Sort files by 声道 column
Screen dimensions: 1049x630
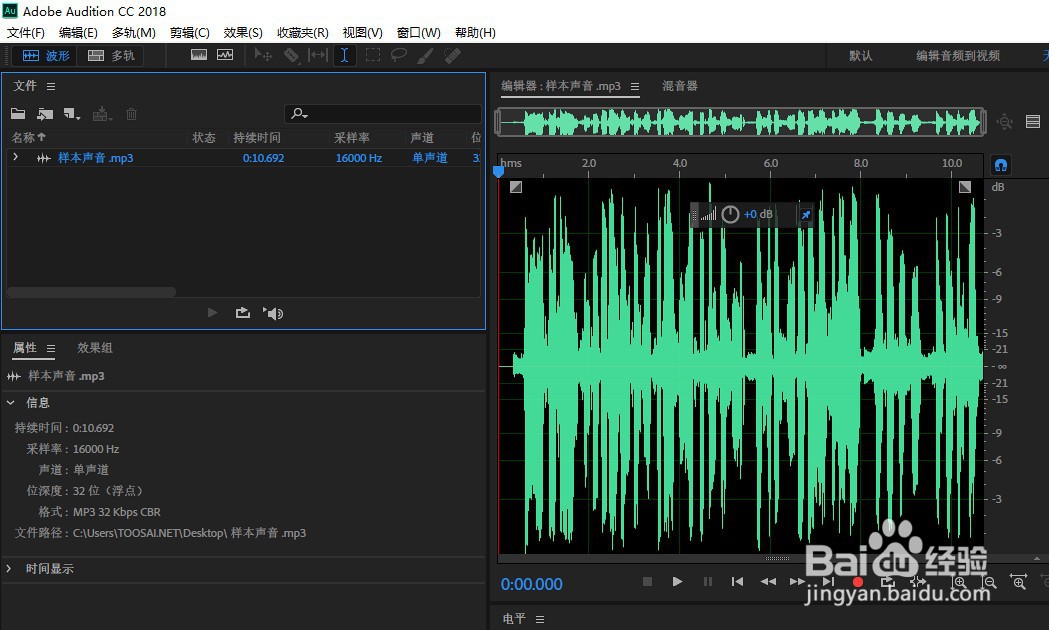coord(422,137)
